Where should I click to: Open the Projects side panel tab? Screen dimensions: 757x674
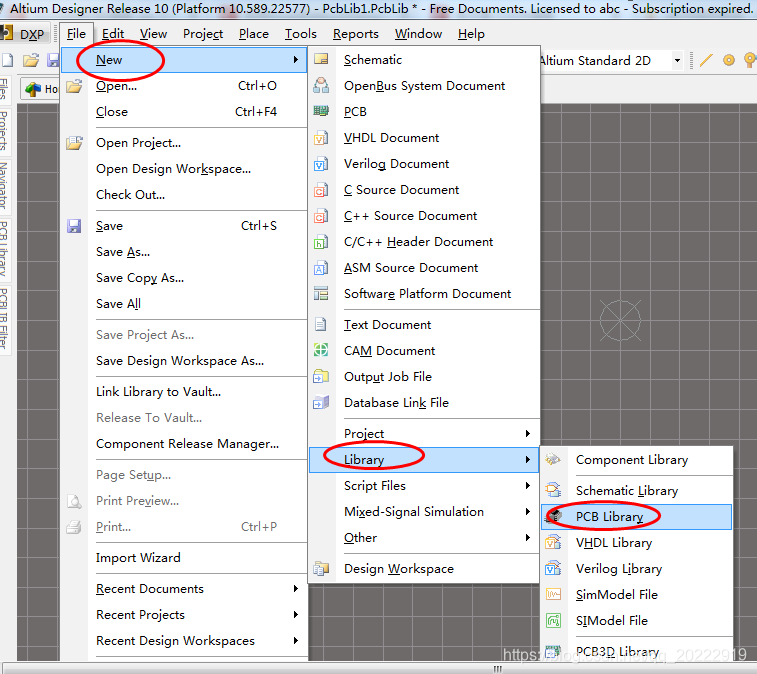point(4,130)
